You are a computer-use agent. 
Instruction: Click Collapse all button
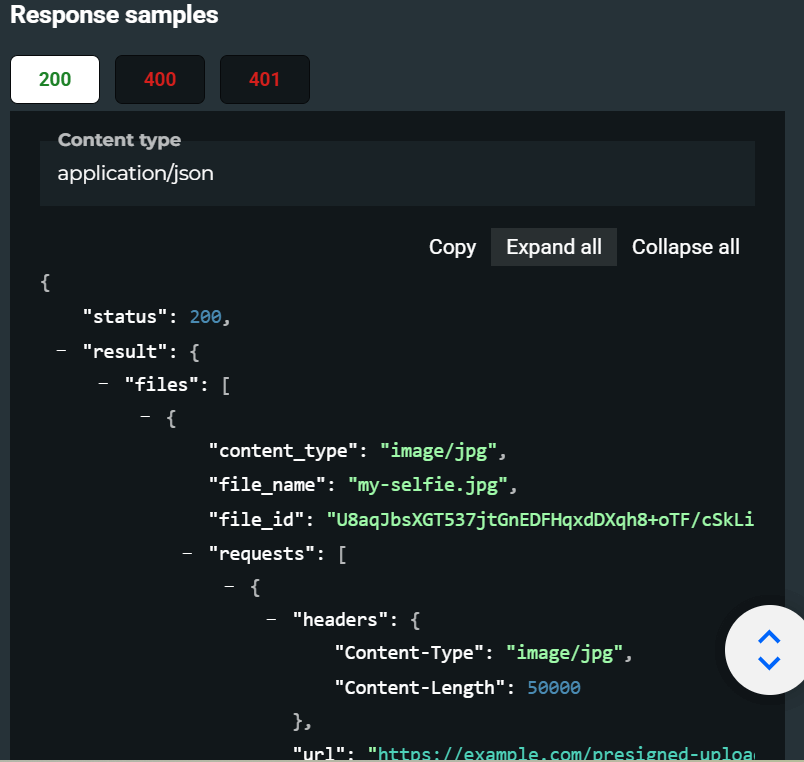[685, 247]
